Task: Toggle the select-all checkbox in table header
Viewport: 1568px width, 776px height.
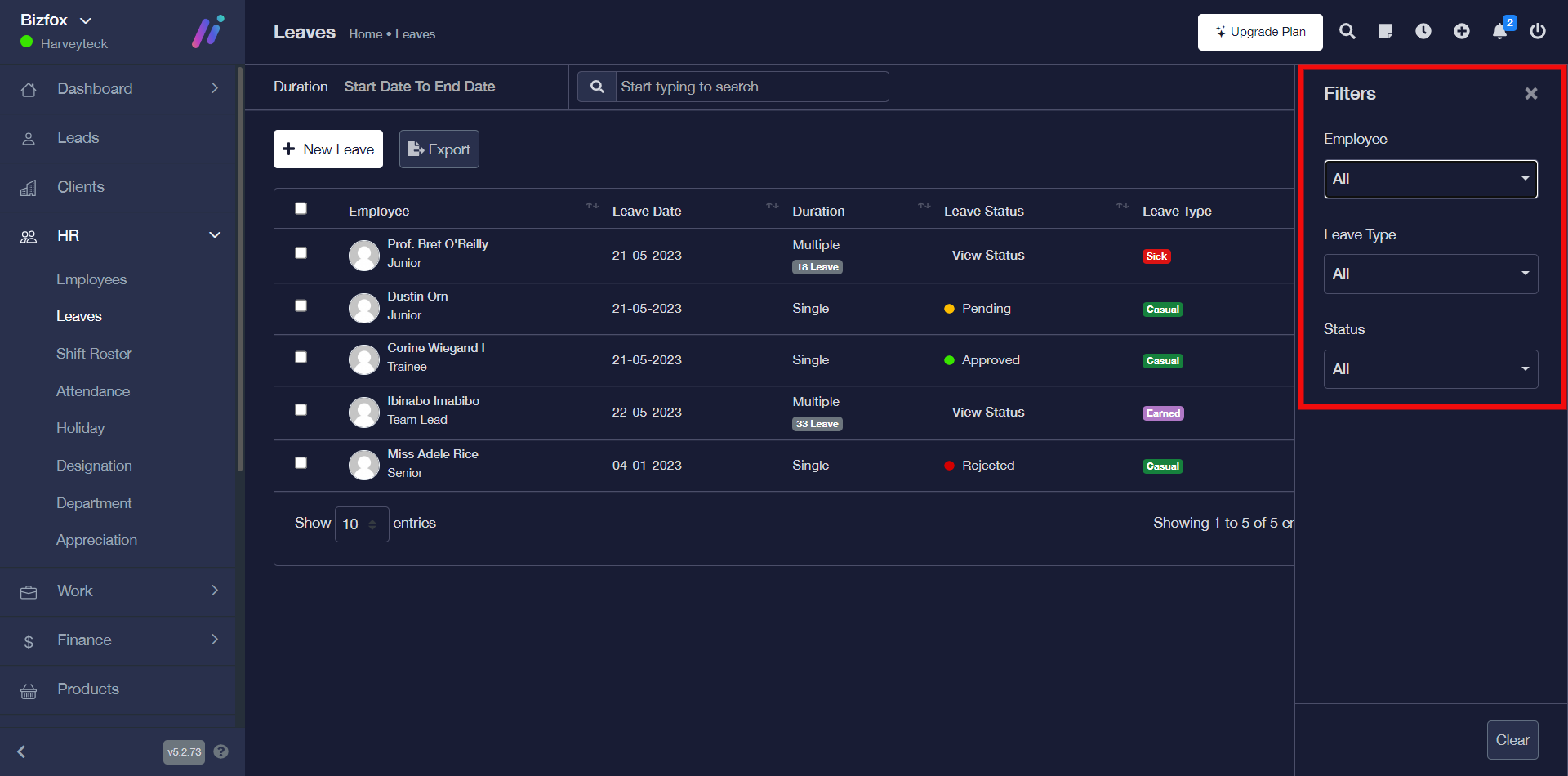Action: coord(301,209)
